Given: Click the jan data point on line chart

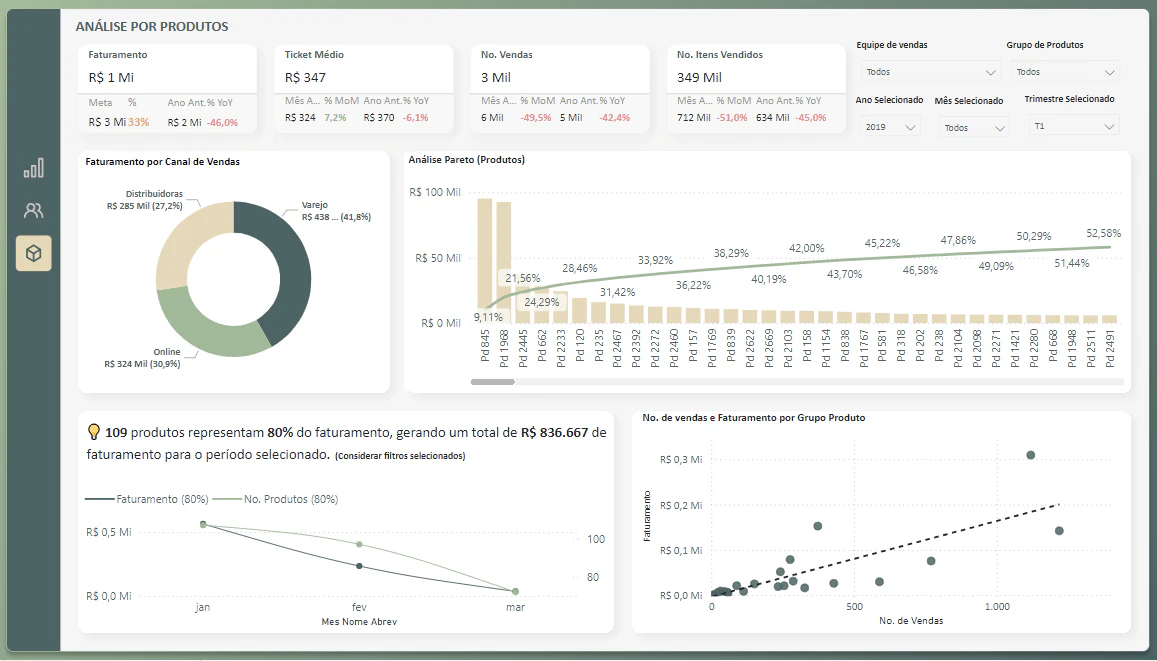Looking at the screenshot, I should click(204, 525).
